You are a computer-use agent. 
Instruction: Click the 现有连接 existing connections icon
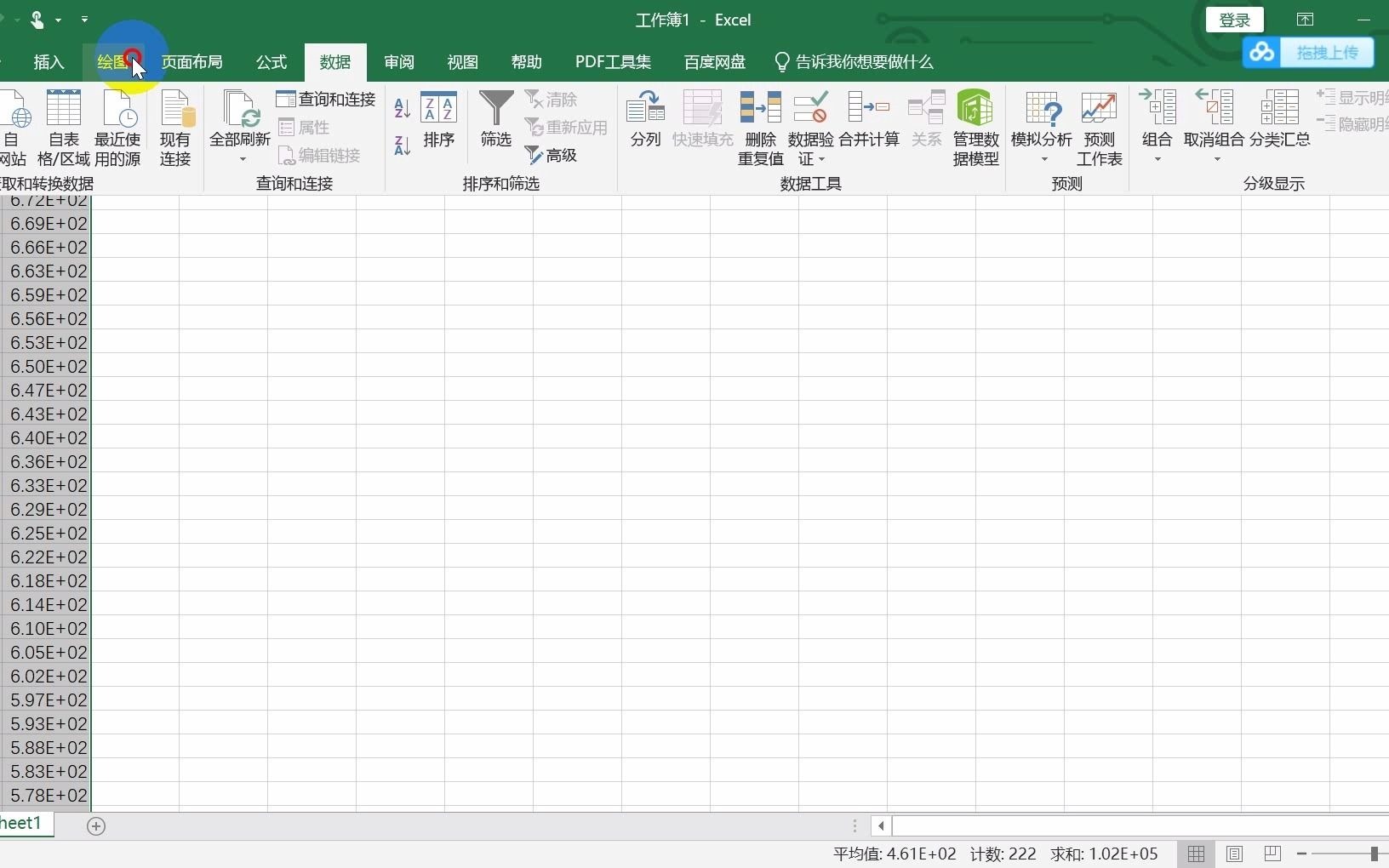click(x=176, y=128)
